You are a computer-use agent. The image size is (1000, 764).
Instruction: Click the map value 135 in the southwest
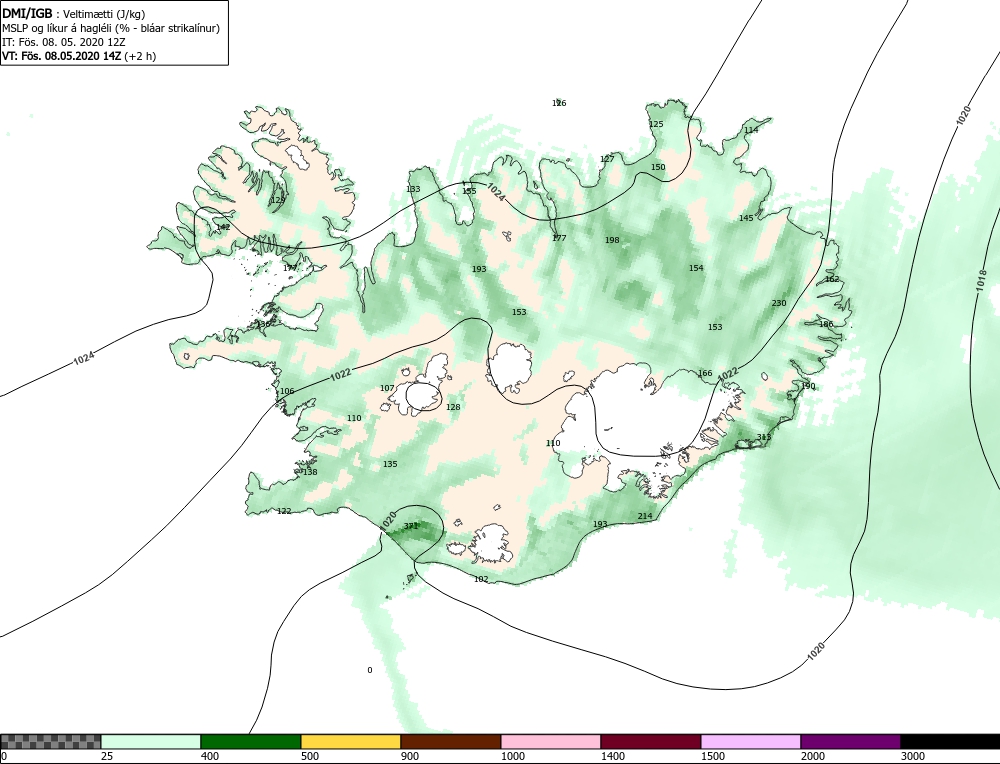[390, 464]
